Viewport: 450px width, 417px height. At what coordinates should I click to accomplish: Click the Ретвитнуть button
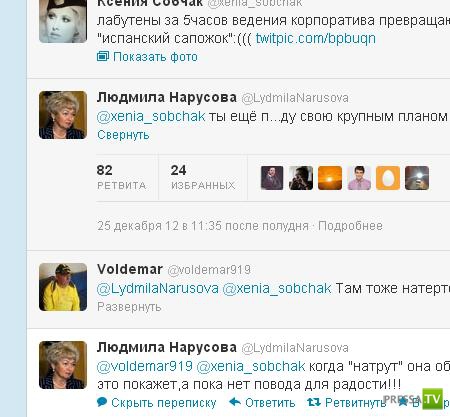[x=355, y=403]
